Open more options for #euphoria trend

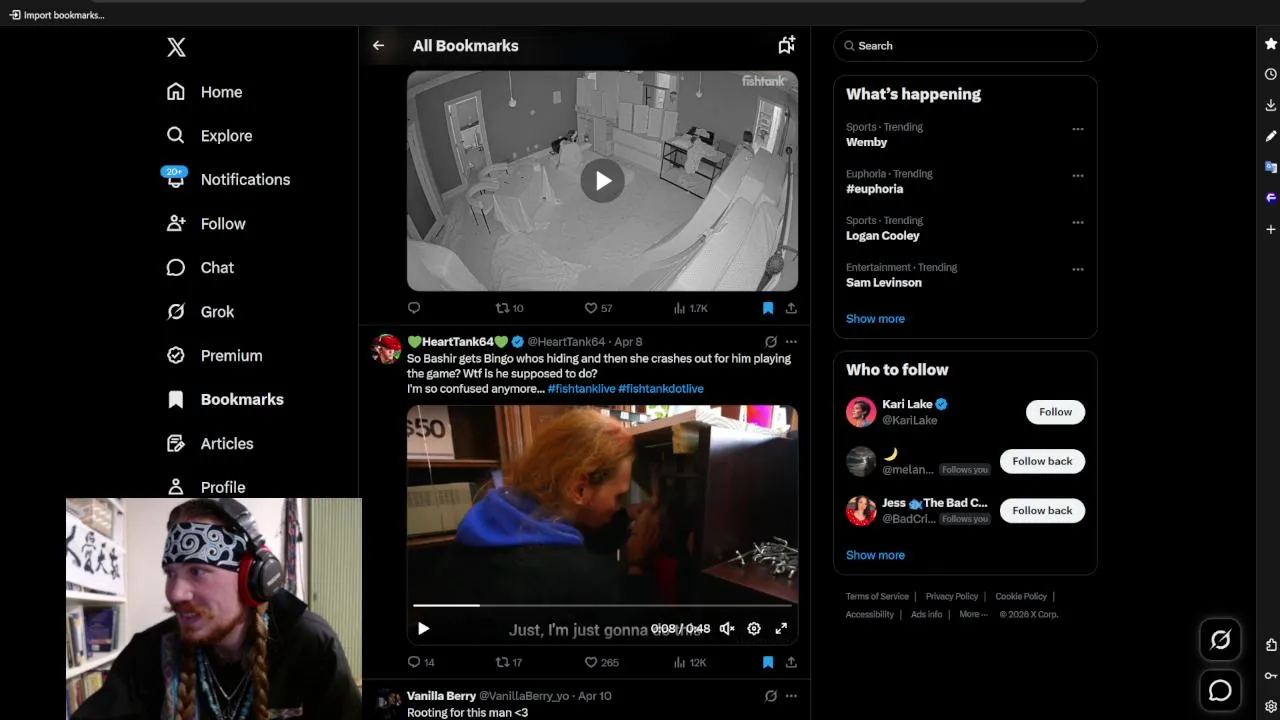tap(1078, 176)
